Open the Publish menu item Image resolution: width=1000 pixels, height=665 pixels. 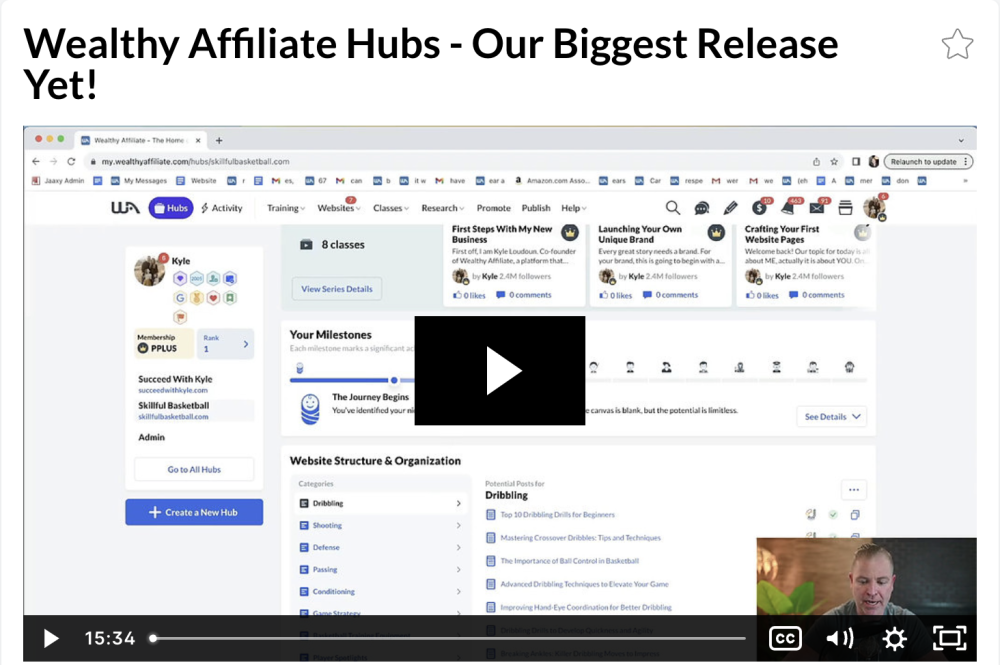pos(536,208)
